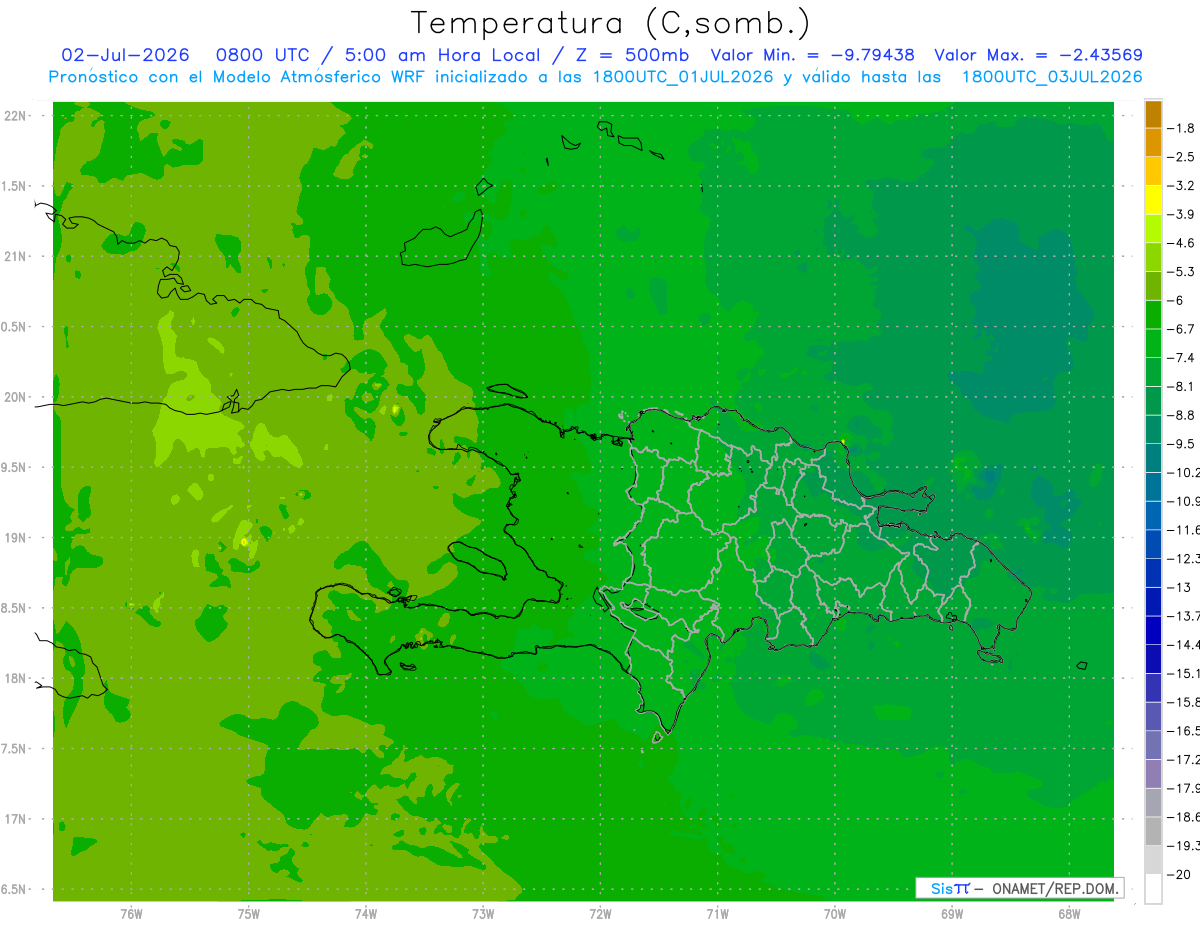Click the '75W' longitude label
Viewport: 1200px width, 927px height.
249,913
